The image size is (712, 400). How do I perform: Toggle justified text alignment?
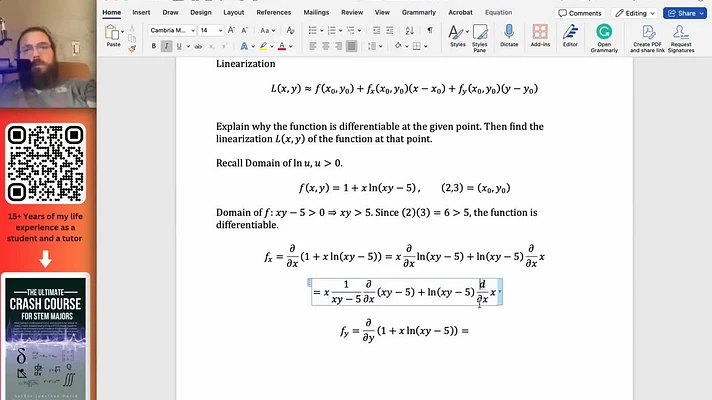click(x=351, y=46)
